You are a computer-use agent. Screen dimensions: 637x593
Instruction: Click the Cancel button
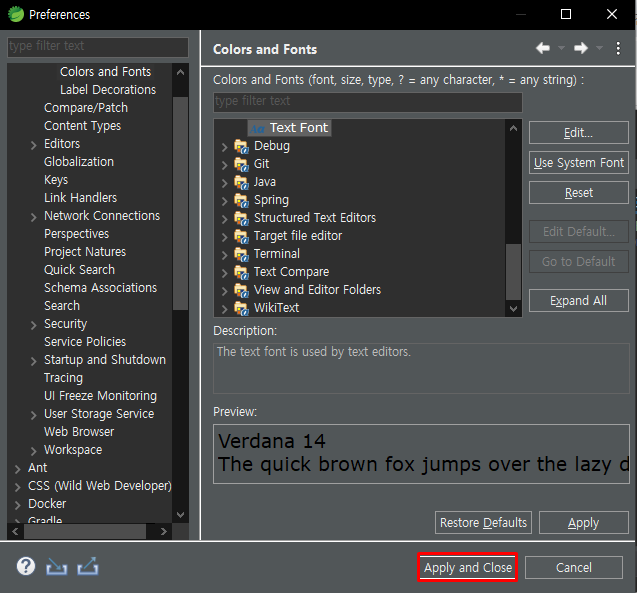574,567
